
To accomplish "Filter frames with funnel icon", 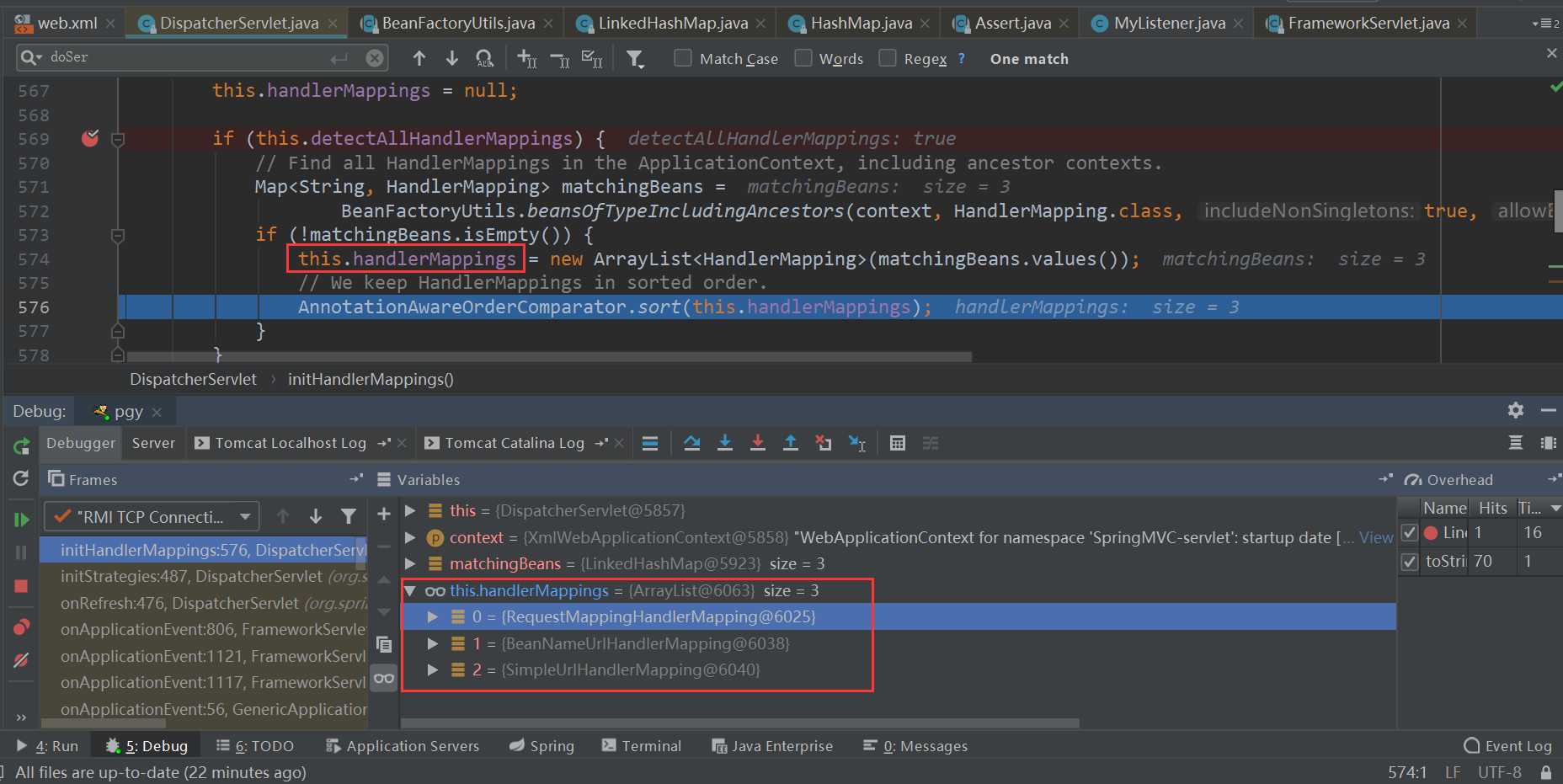I will click(349, 516).
